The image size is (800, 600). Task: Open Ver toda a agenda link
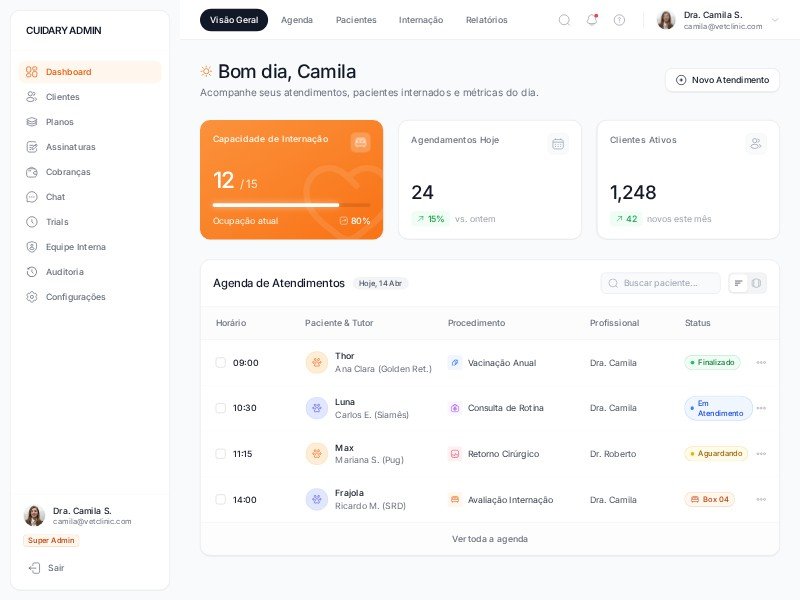(489, 539)
